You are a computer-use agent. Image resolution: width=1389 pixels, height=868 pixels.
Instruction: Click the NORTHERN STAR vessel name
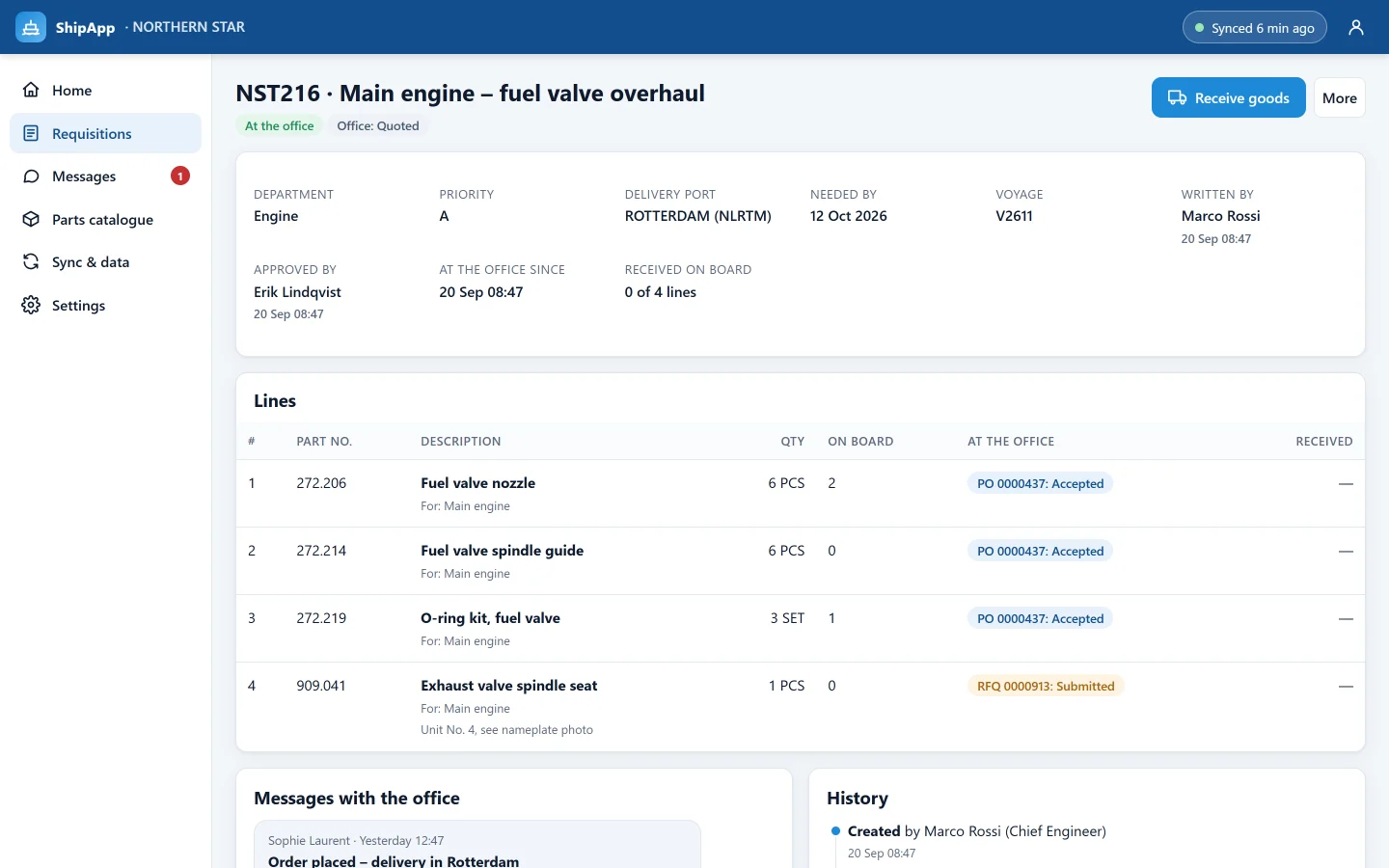[188, 27]
